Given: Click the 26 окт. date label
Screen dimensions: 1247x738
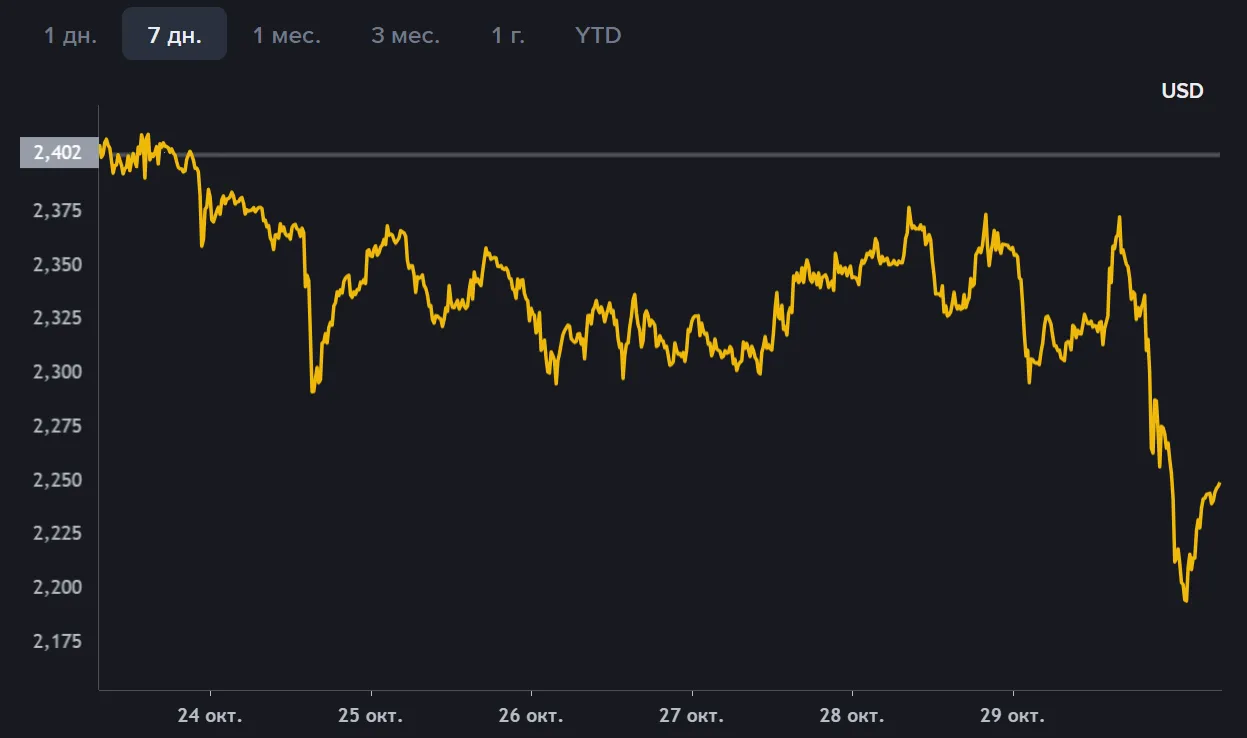Looking at the screenshot, I should [x=531, y=716].
